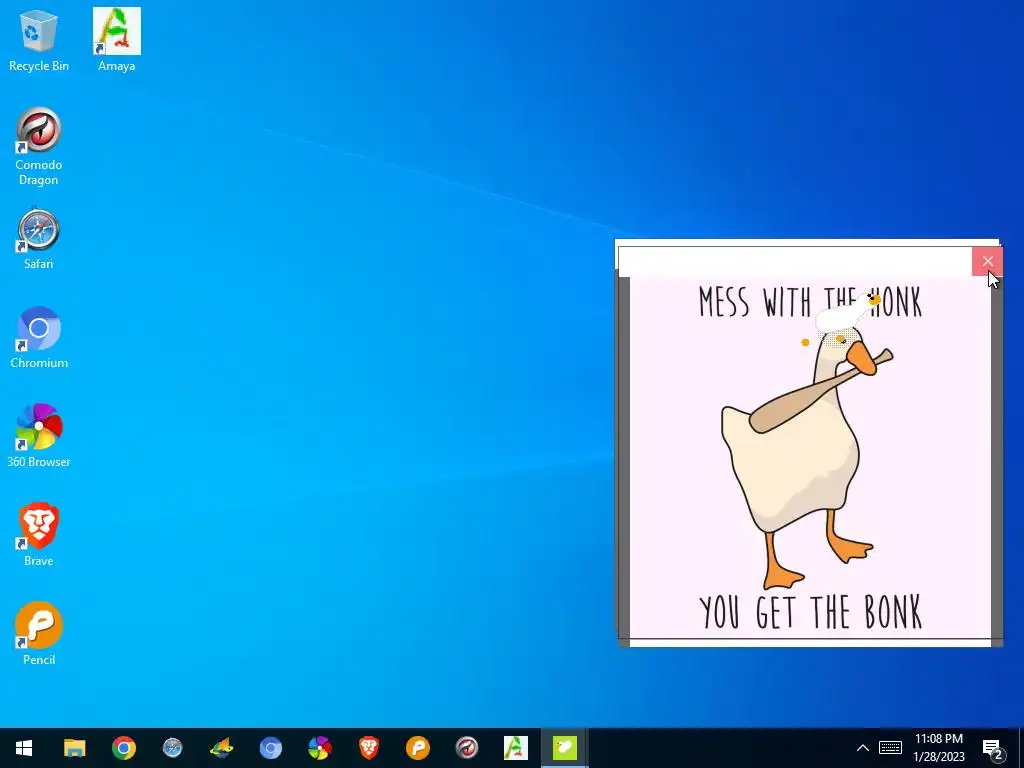Open the Windows Start menu
Viewport: 1024px width, 768px height.
pos(24,748)
